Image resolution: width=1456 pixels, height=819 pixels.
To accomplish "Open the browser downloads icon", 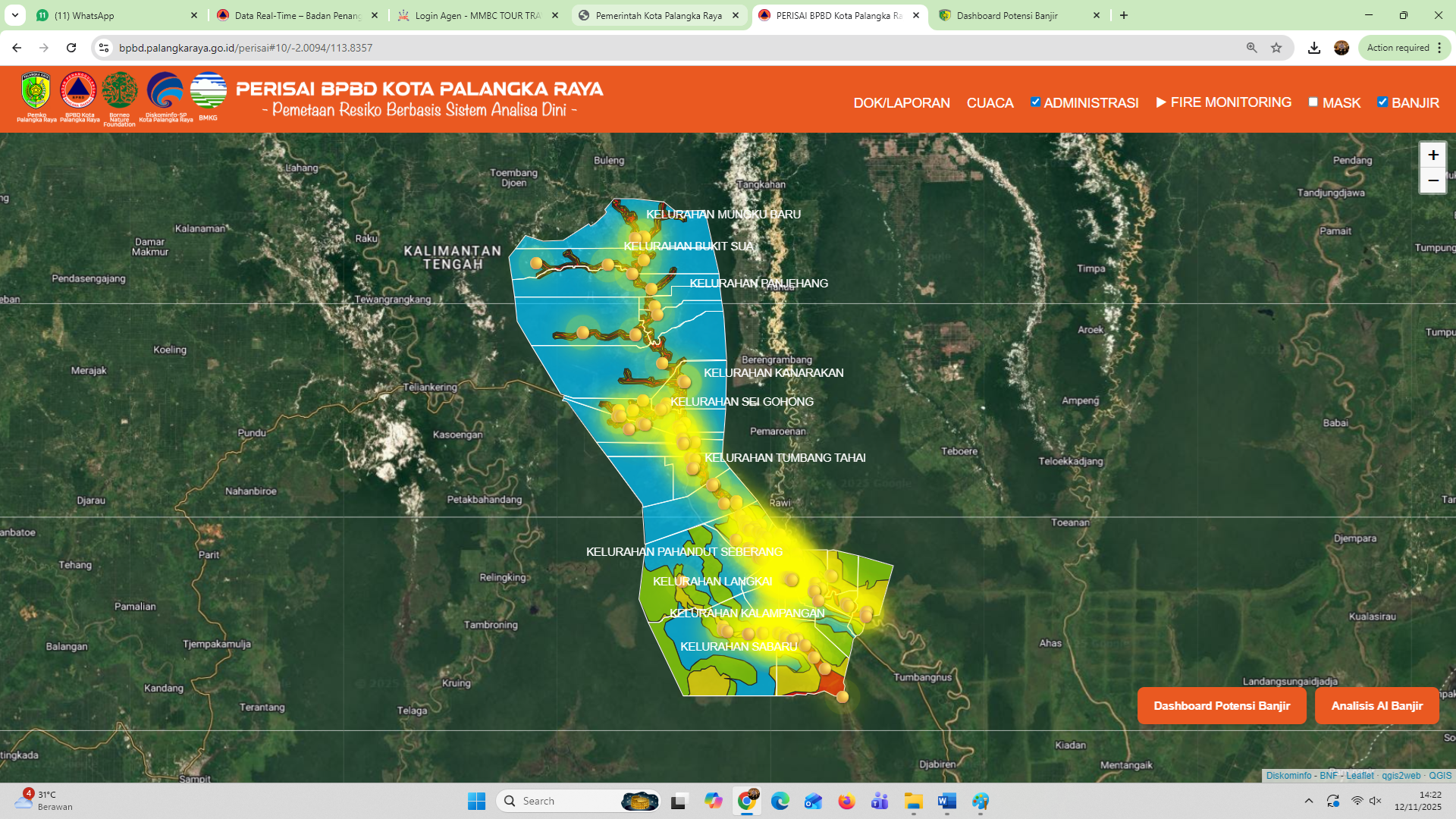I will [1314, 48].
